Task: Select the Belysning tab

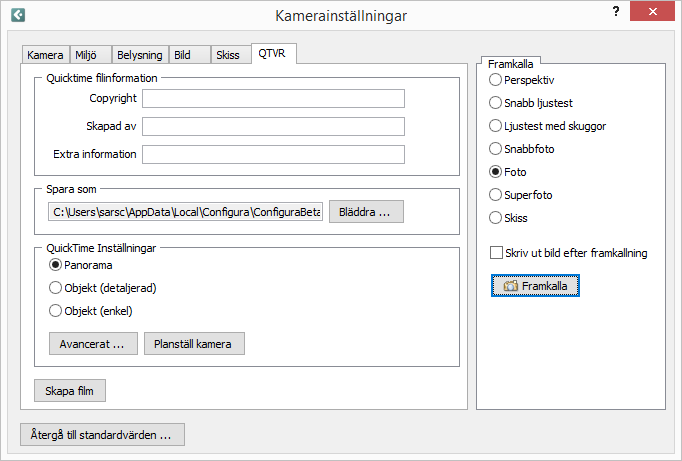Action: click(139, 55)
